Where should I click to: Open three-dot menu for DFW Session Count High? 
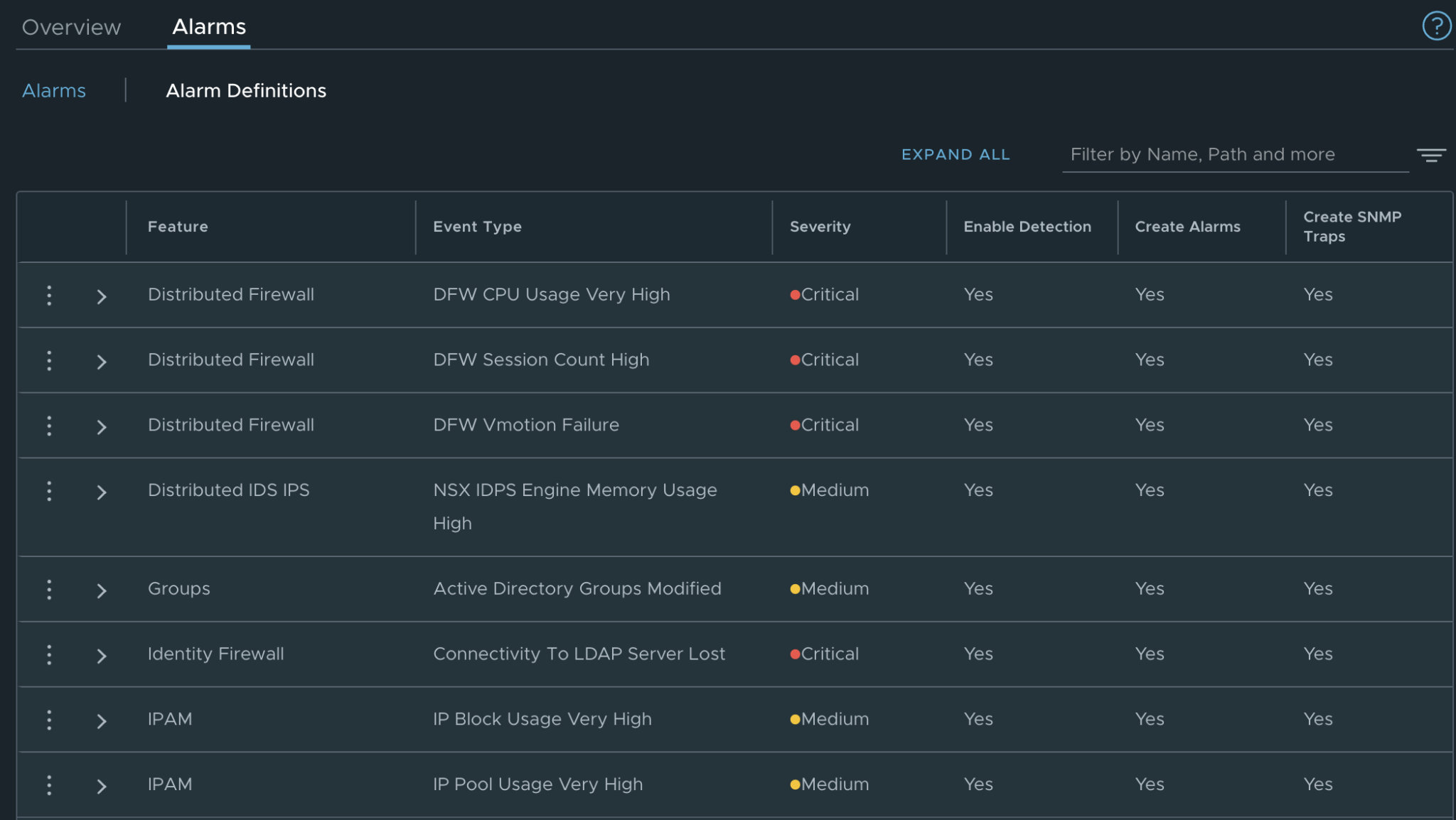pos(49,360)
